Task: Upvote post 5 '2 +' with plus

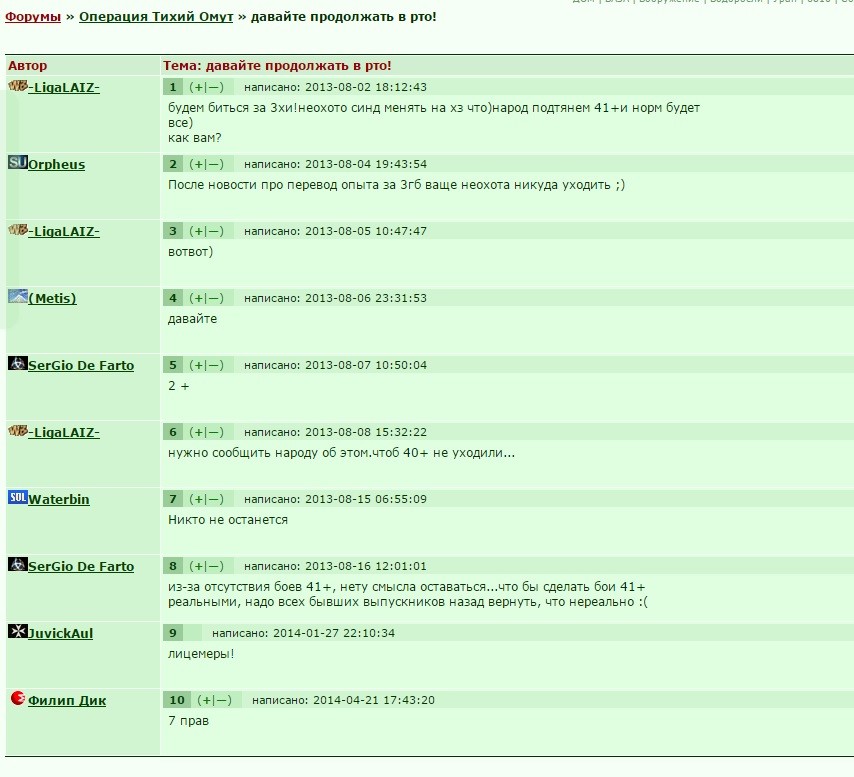Action: pyautogui.click(x=199, y=365)
